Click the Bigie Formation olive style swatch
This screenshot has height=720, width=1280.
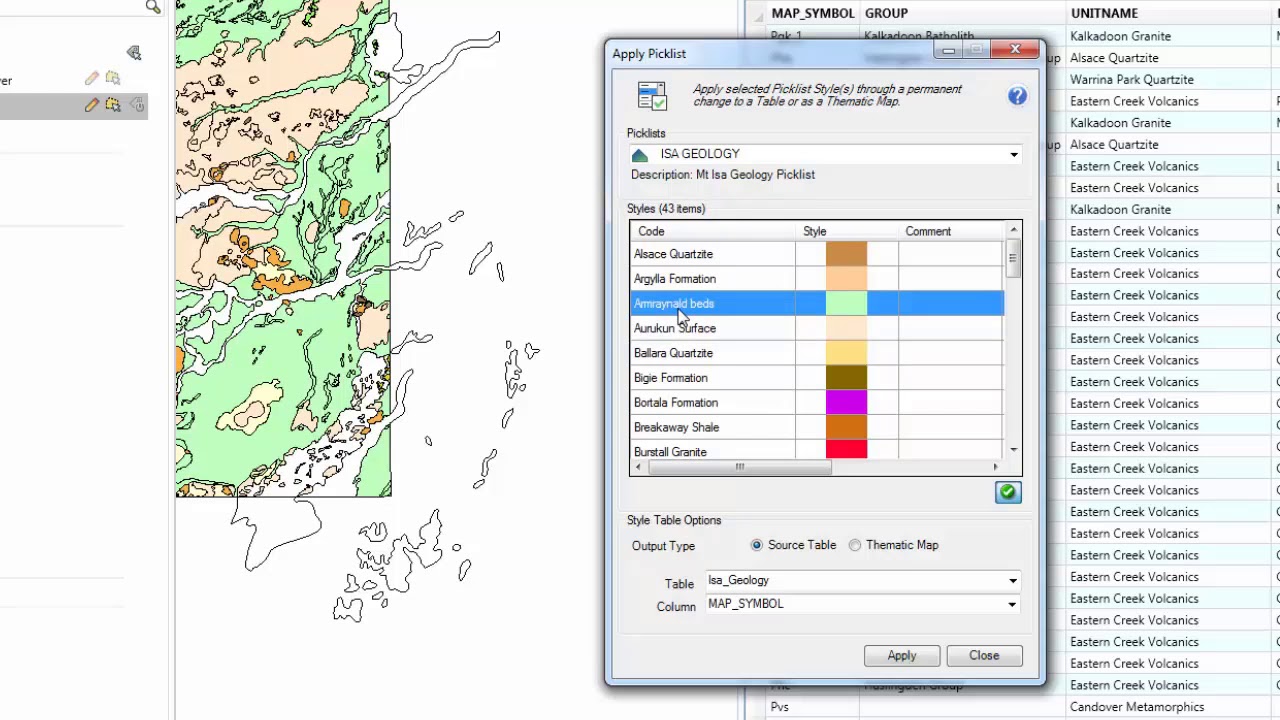(x=846, y=378)
